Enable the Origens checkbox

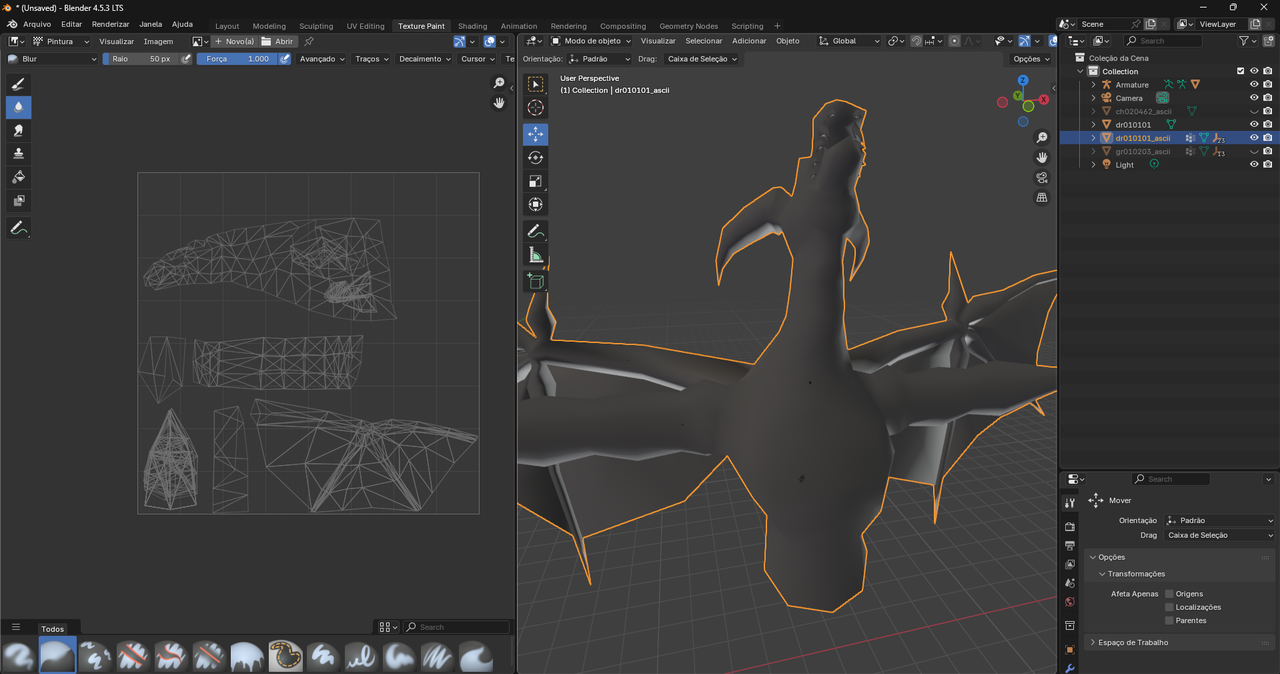1169,594
